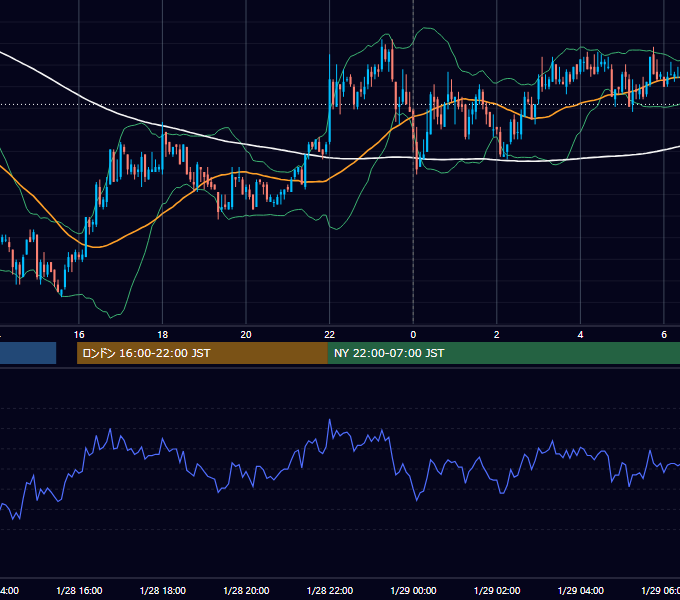Click the 1/29 00:00 date label
The height and width of the screenshot is (600, 680).
(x=413, y=591)
